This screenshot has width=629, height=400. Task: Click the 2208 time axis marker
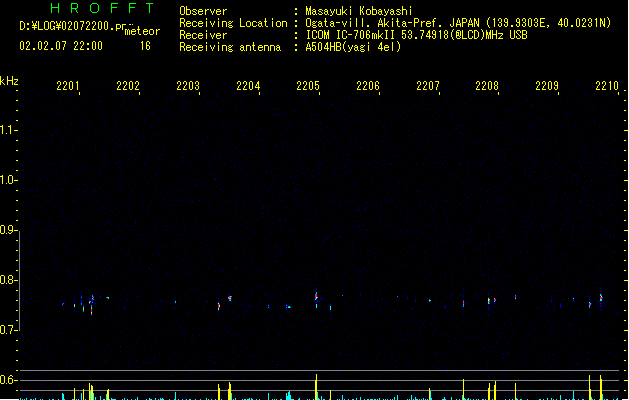point(487,86)
